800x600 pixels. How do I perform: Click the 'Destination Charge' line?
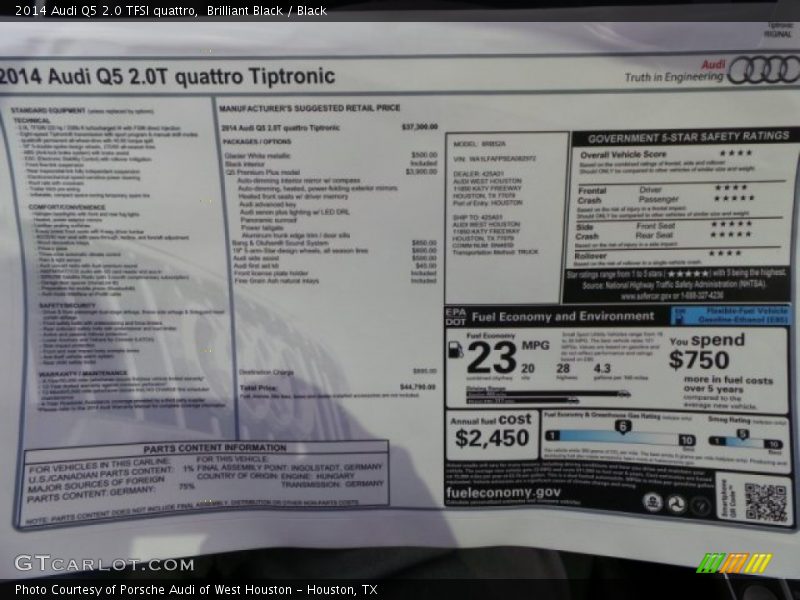(266, 372)
